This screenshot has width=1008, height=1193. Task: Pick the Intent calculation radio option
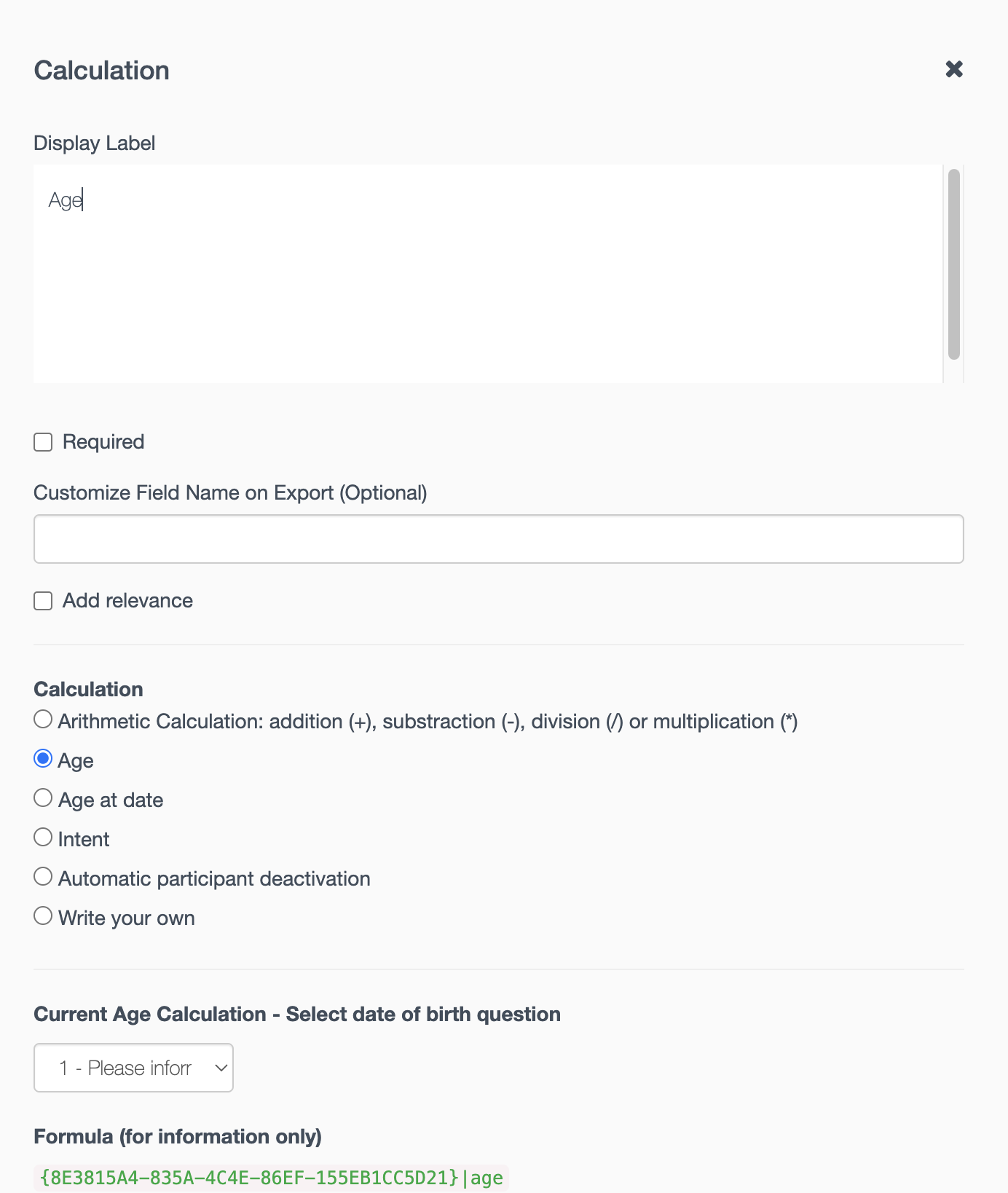click(x=44, y=838)
